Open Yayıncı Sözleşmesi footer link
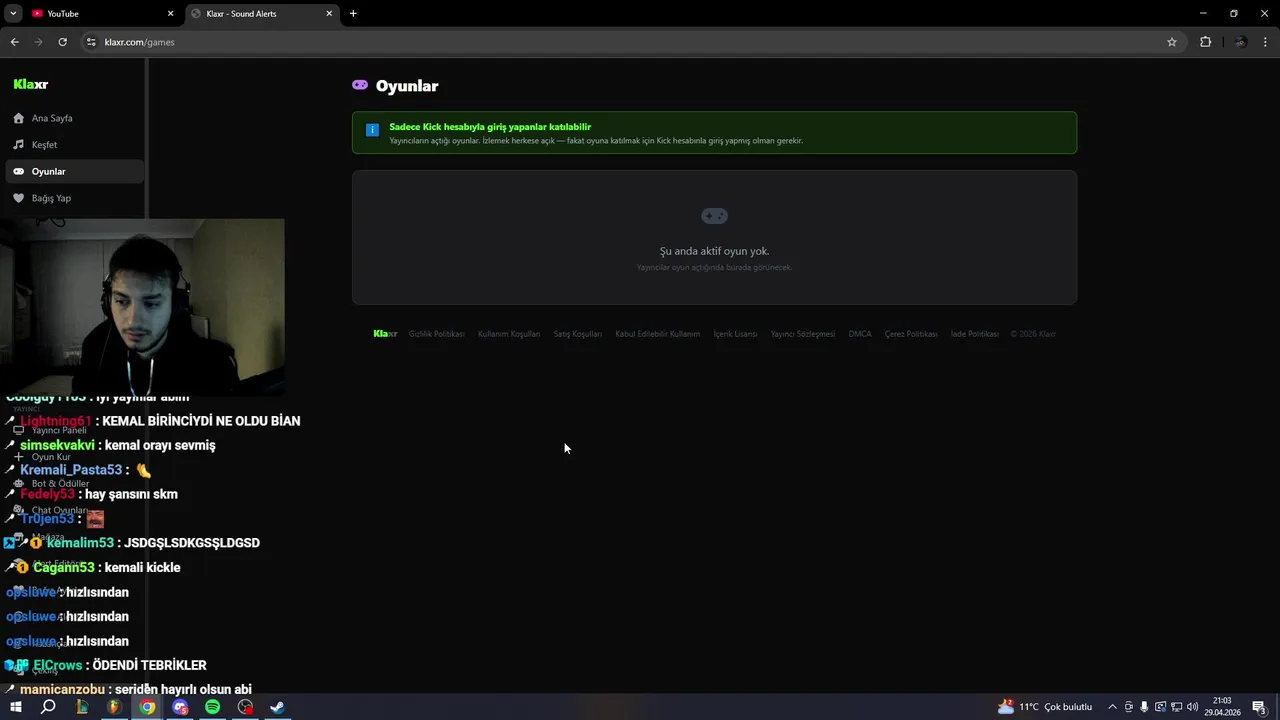The image size is (1280, 720). pyautogui.click(x=803, y=334)
